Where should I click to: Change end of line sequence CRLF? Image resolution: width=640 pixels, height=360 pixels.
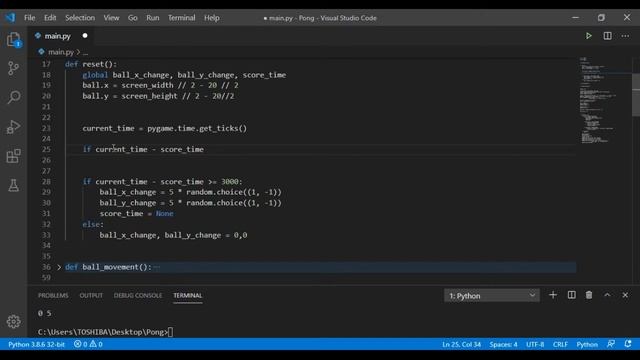coord(560,344)
